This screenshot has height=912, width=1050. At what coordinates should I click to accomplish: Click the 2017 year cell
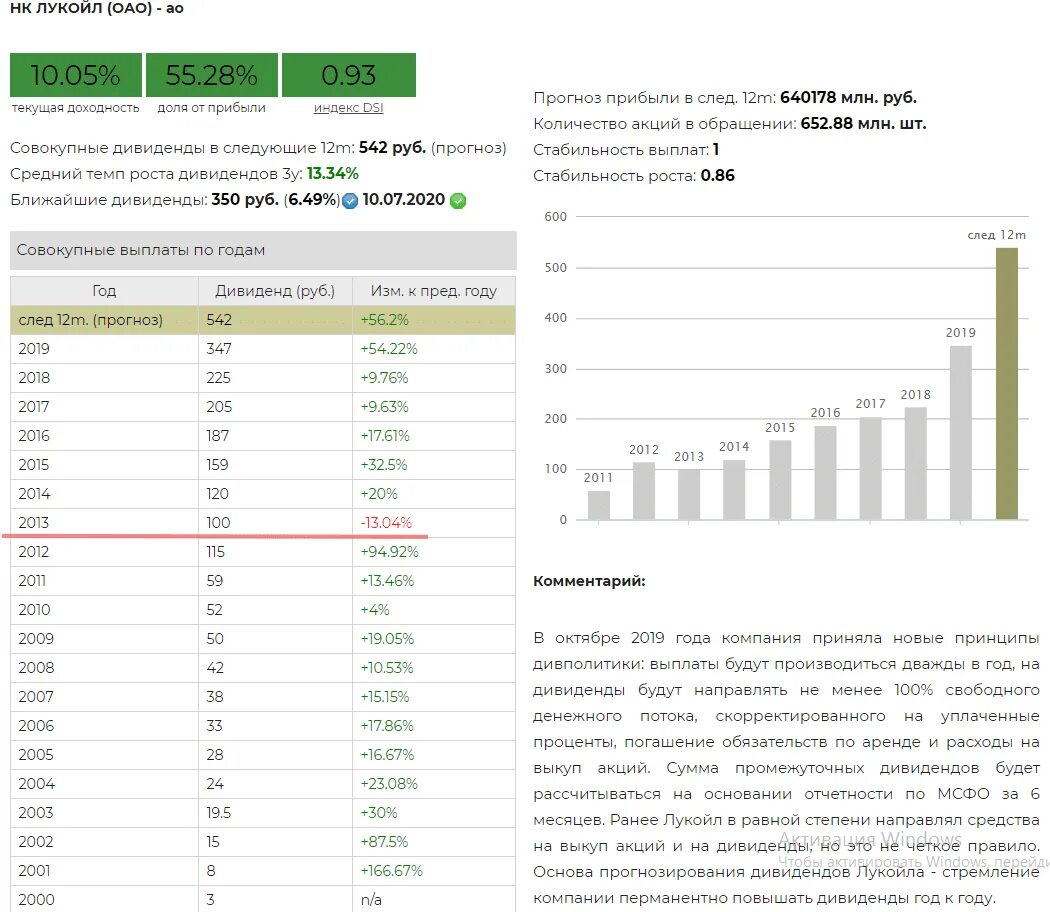coord(104,406)
